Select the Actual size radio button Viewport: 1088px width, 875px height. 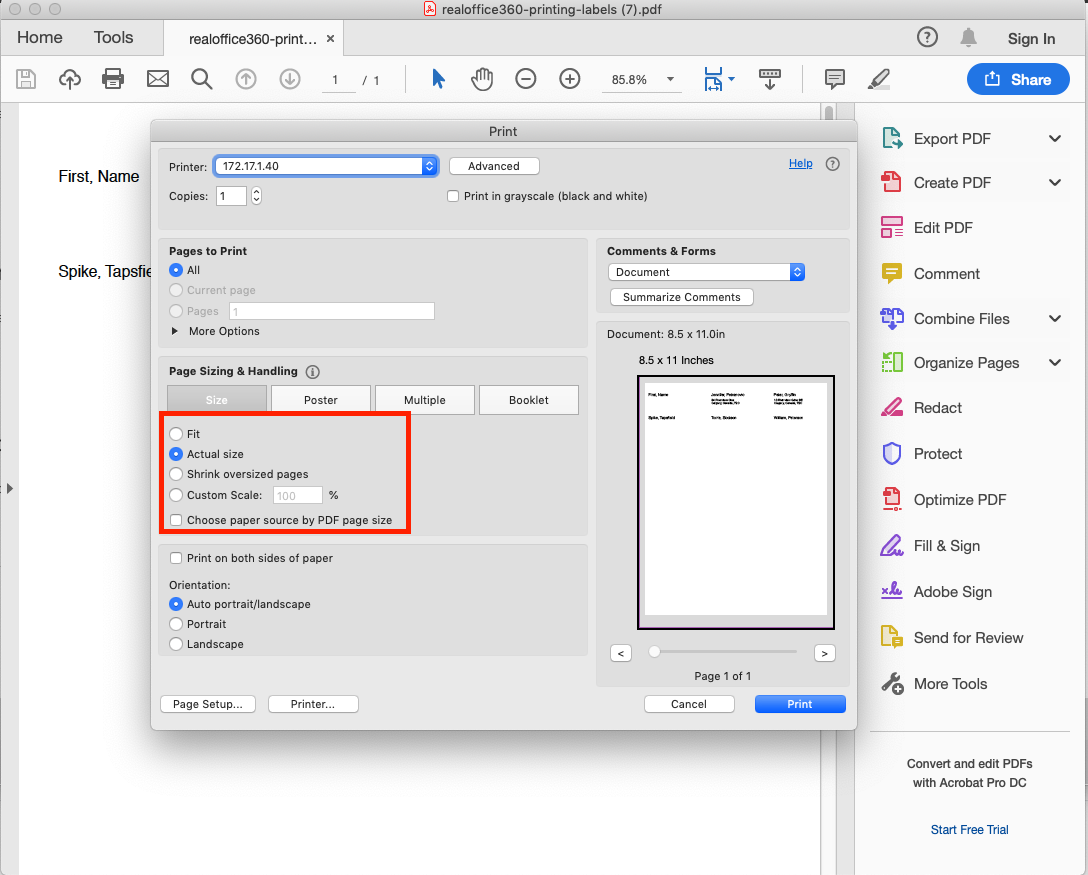tap(176, 454)
